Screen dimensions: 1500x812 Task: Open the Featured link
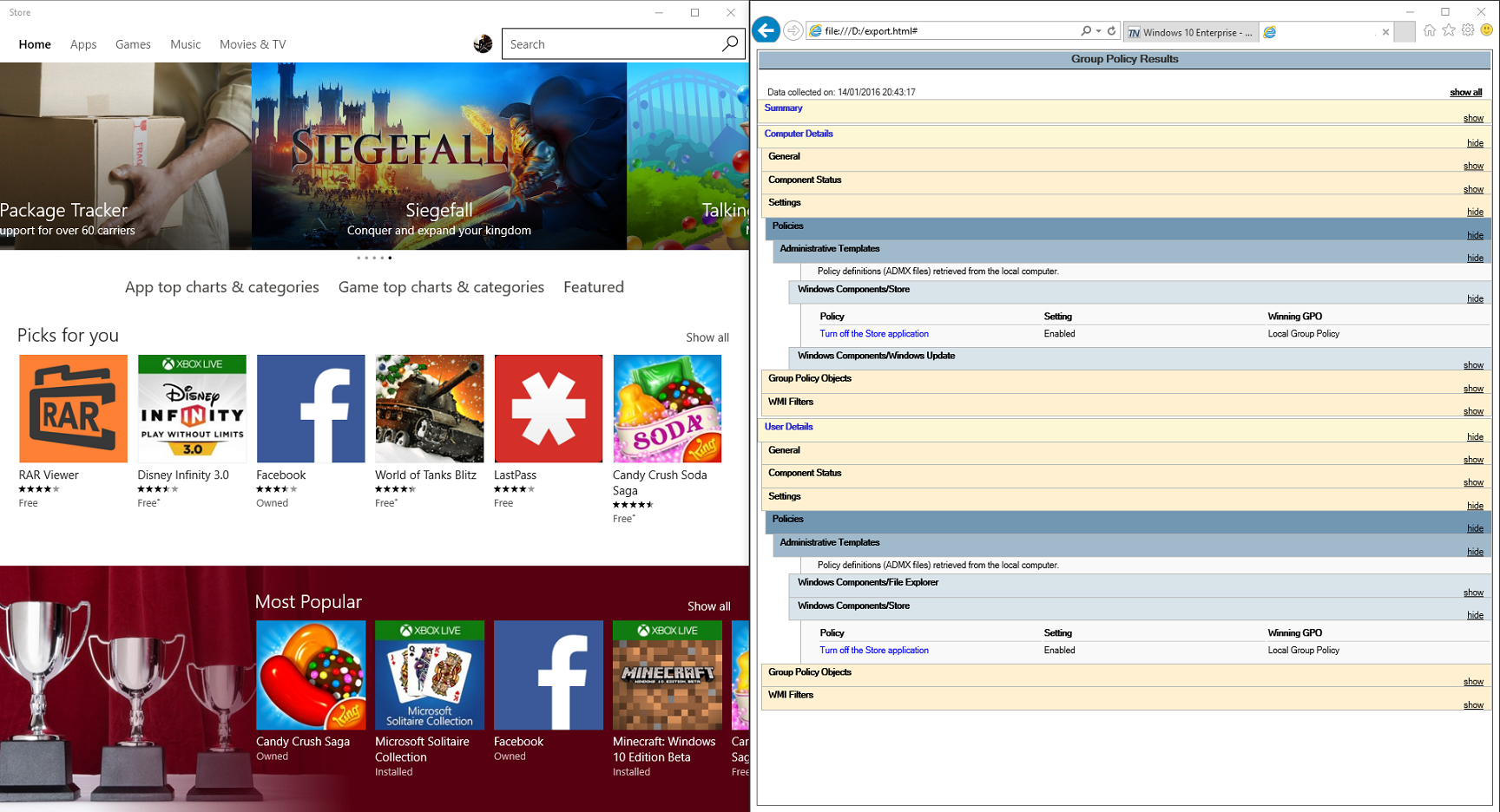pyautogui.click(x=594, y=287)
